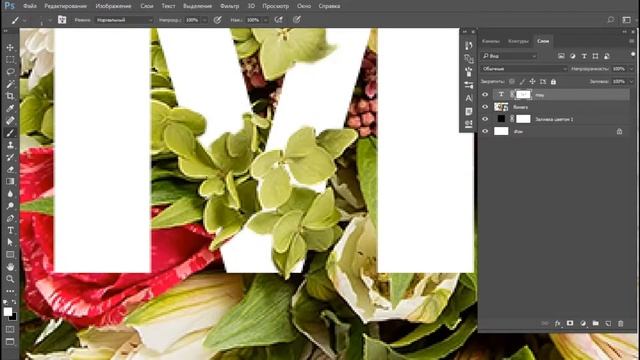Click the Add layer mask icon
The image size is (640, 360).
point(570,323)
